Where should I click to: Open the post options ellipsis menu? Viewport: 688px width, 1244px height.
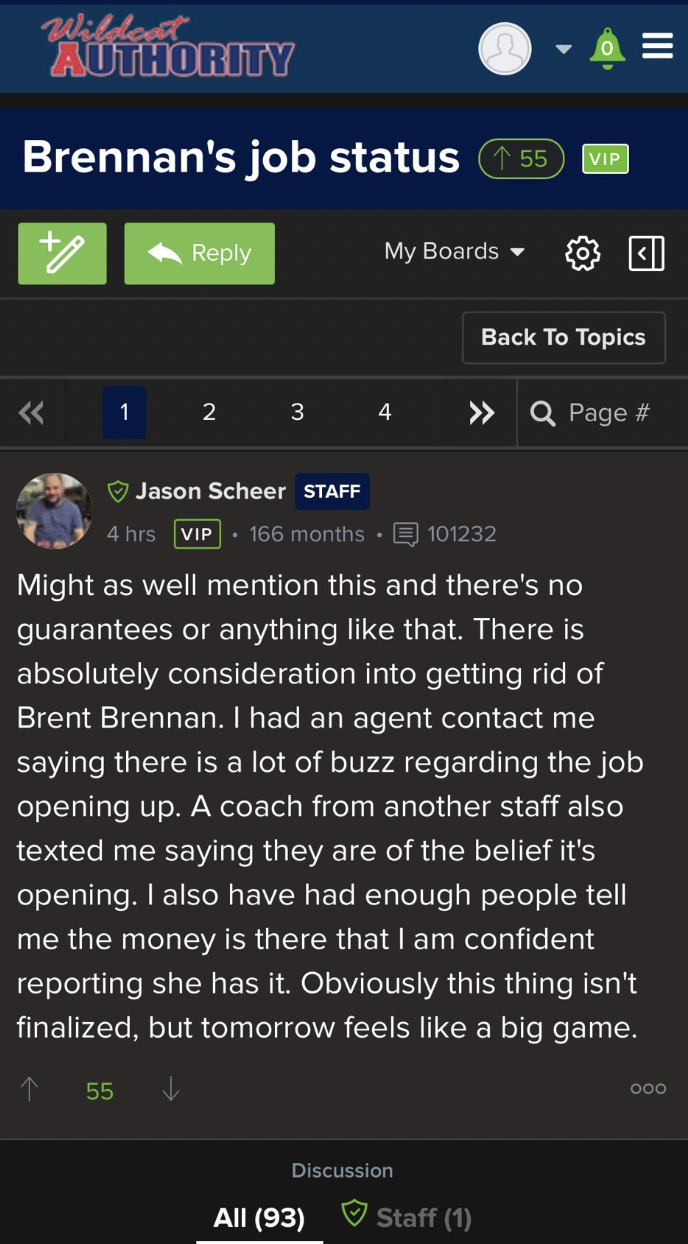point(648,1089)
